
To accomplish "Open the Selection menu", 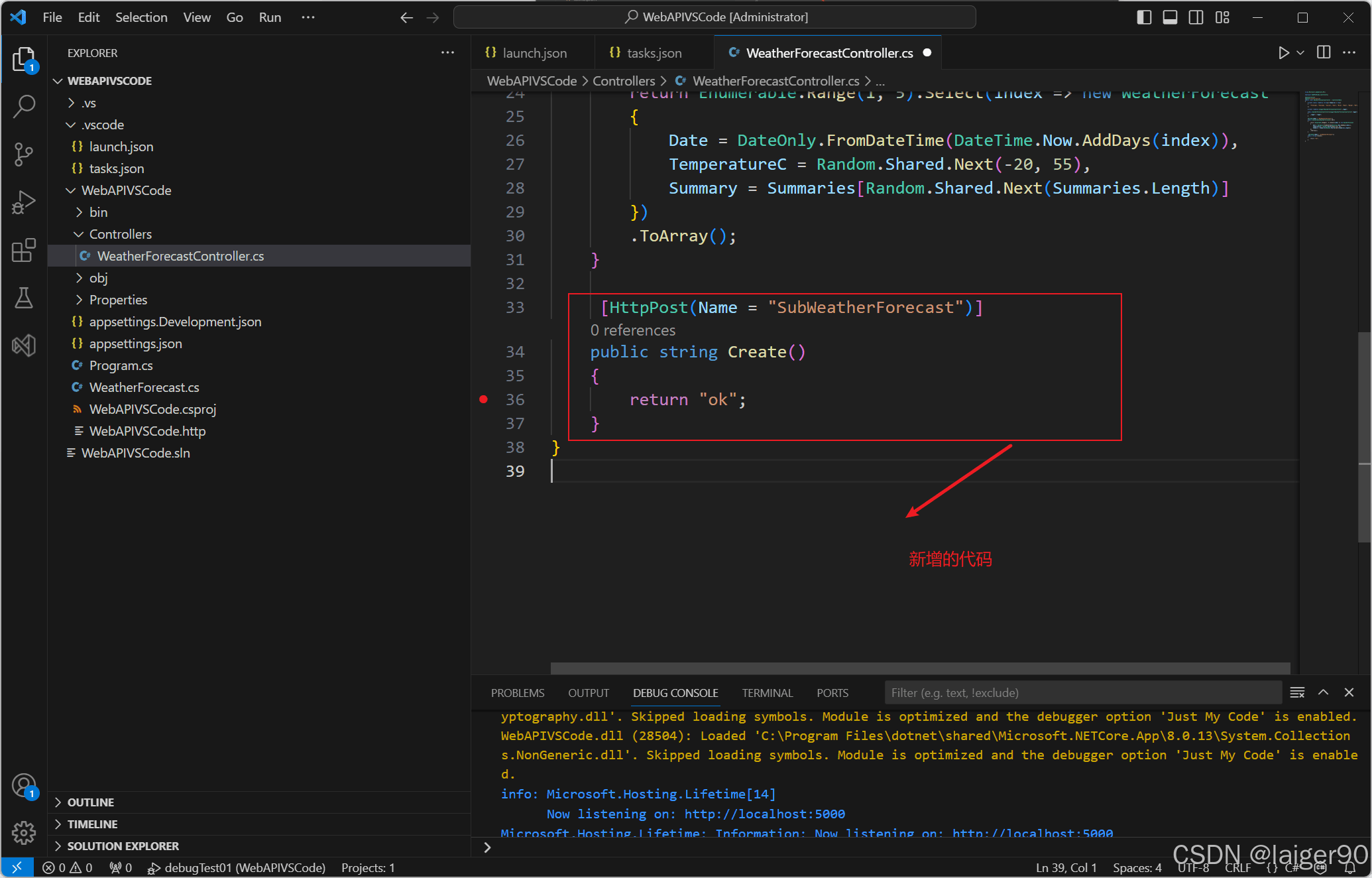I will click(141, 17).
